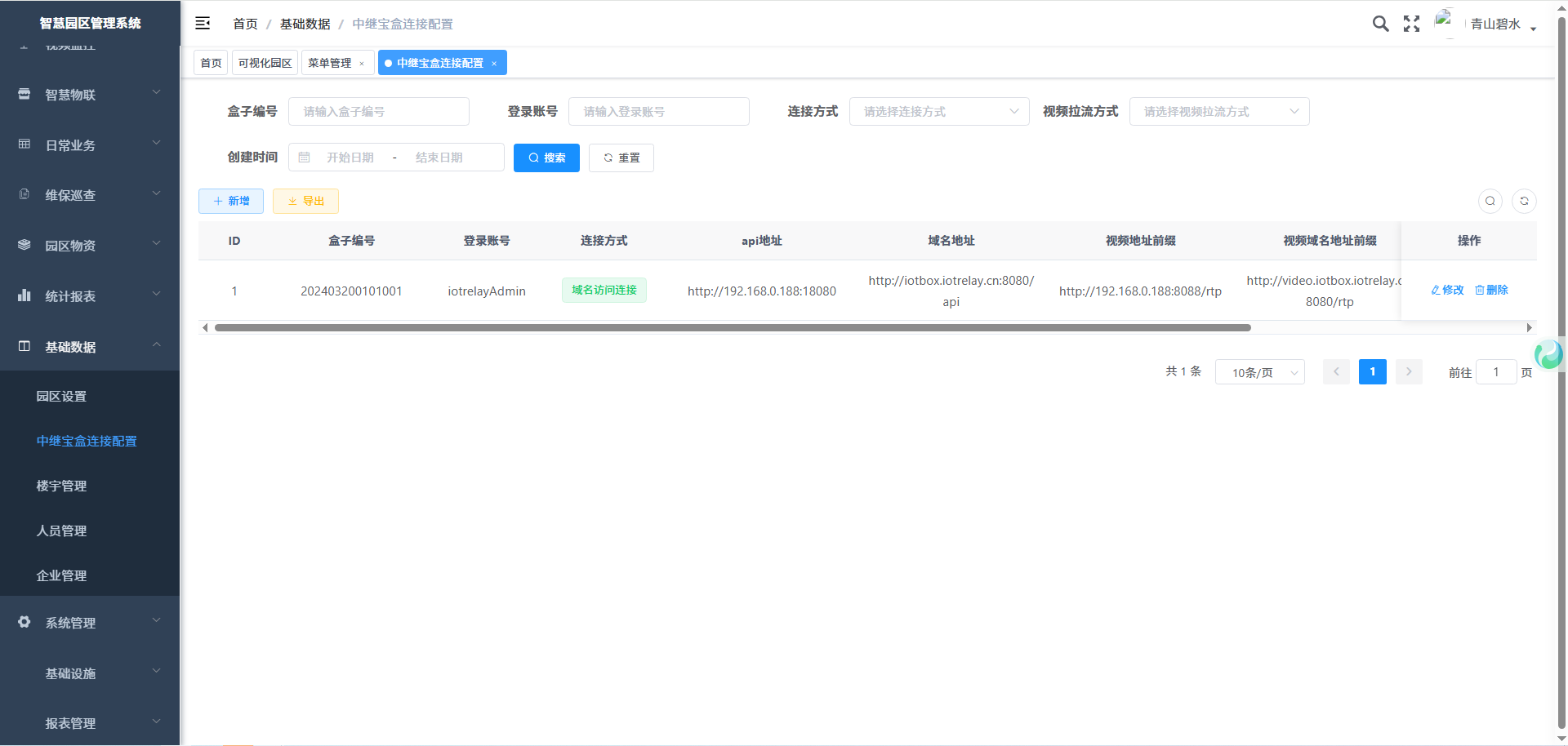Switch to the 可视化园区 tab
The height and width of the screenshot is (746, 1568).
[265, 63]
